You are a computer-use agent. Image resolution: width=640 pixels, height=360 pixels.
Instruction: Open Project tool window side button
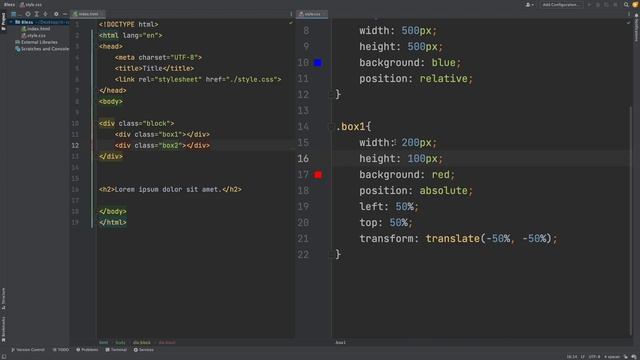[3, 21]
